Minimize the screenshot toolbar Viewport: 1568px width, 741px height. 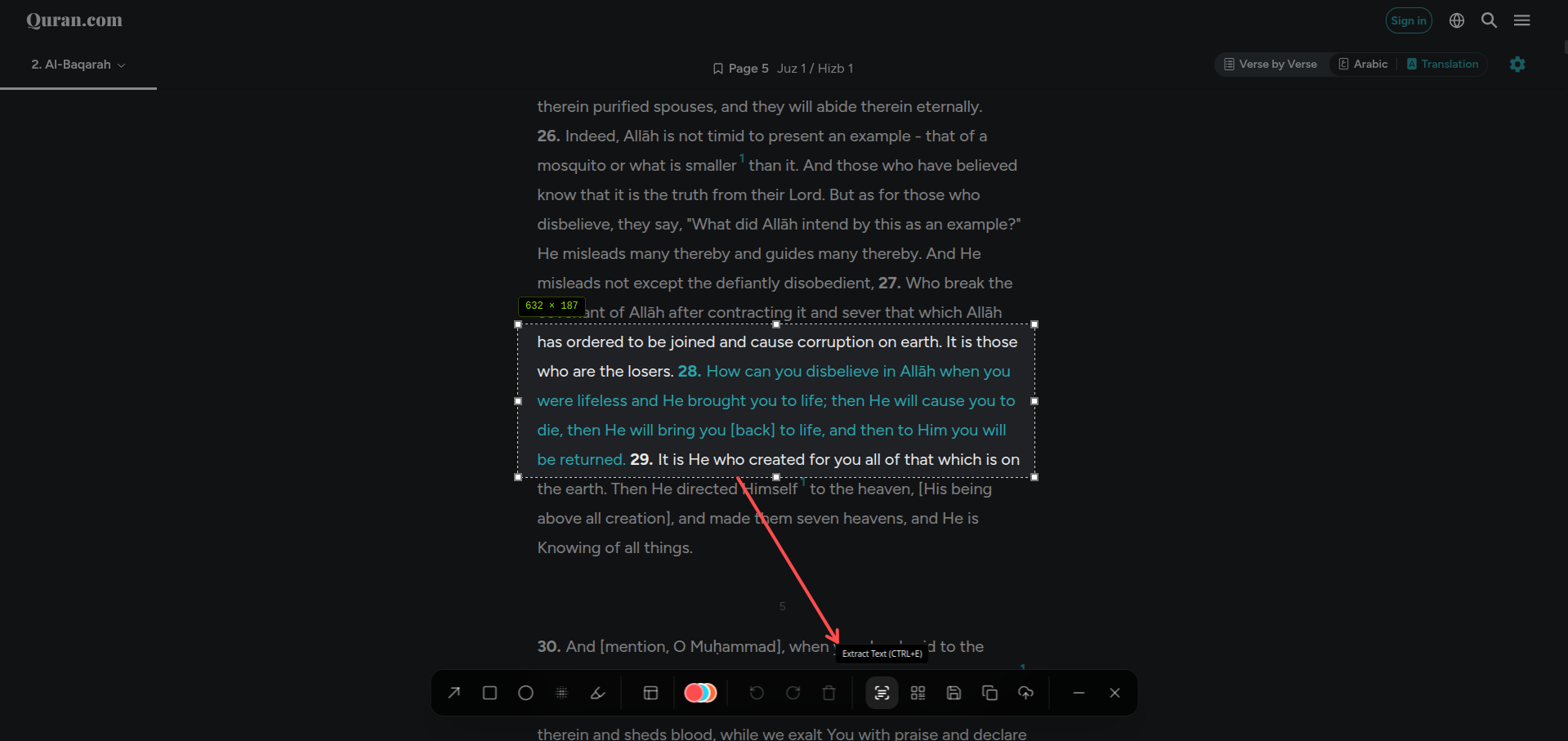tap(1079, 693)
